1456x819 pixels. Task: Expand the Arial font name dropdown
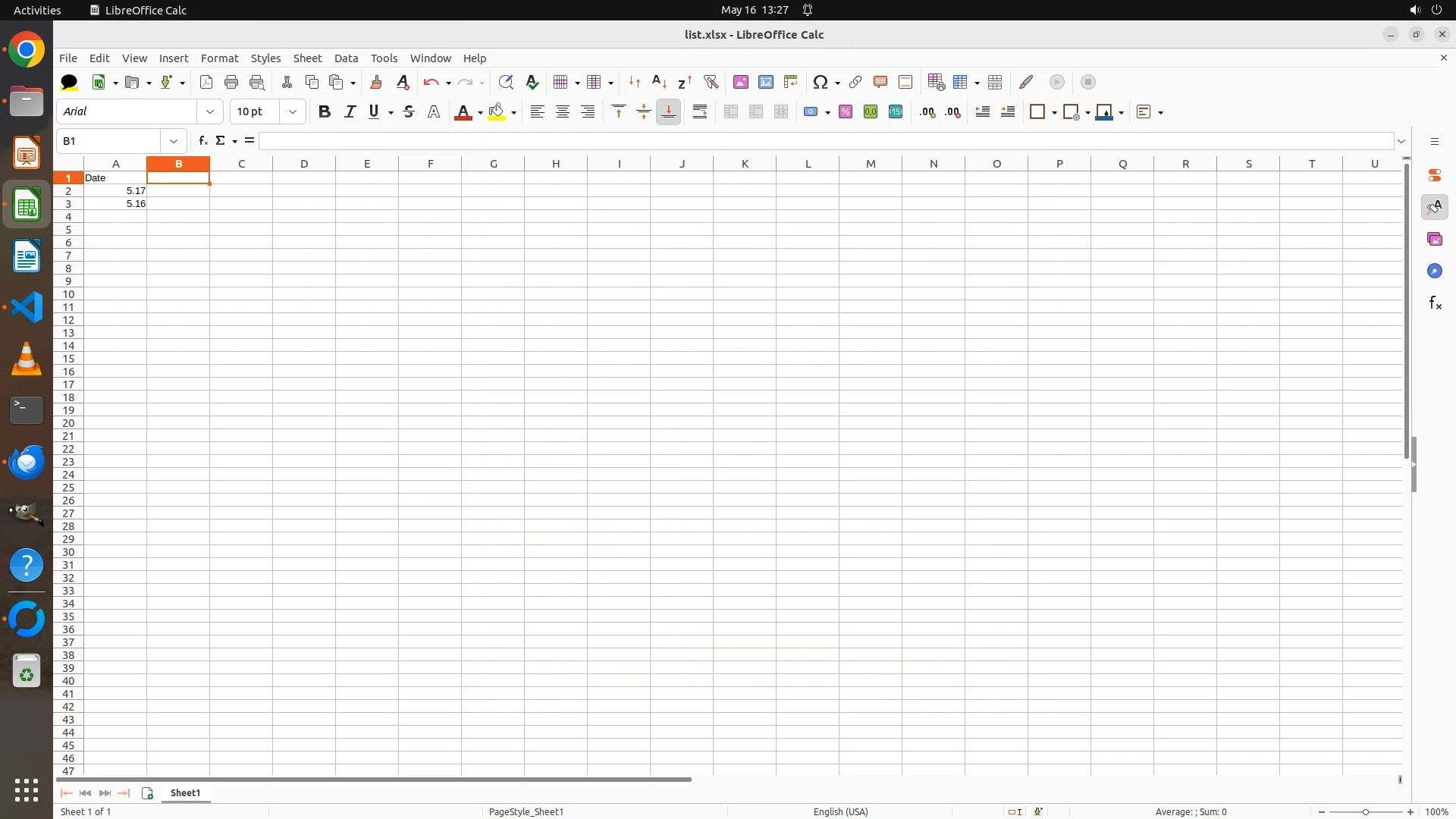click(210, 112)
